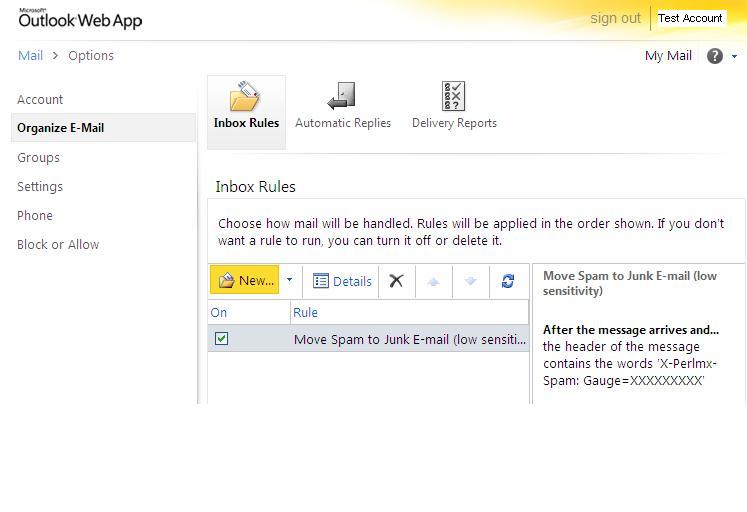Open the Inbox Rules section icon
The width and height of the screenshot is (747, 512).
[x=246, y=98]
